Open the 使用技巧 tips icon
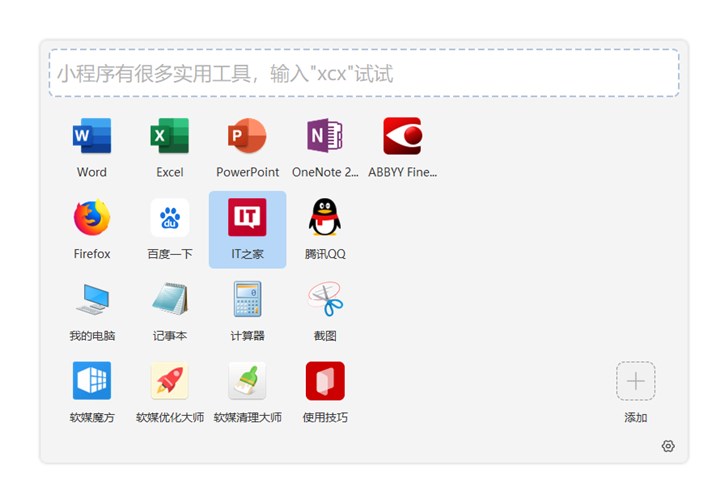The image size is (728, 503). click(325, 381)
